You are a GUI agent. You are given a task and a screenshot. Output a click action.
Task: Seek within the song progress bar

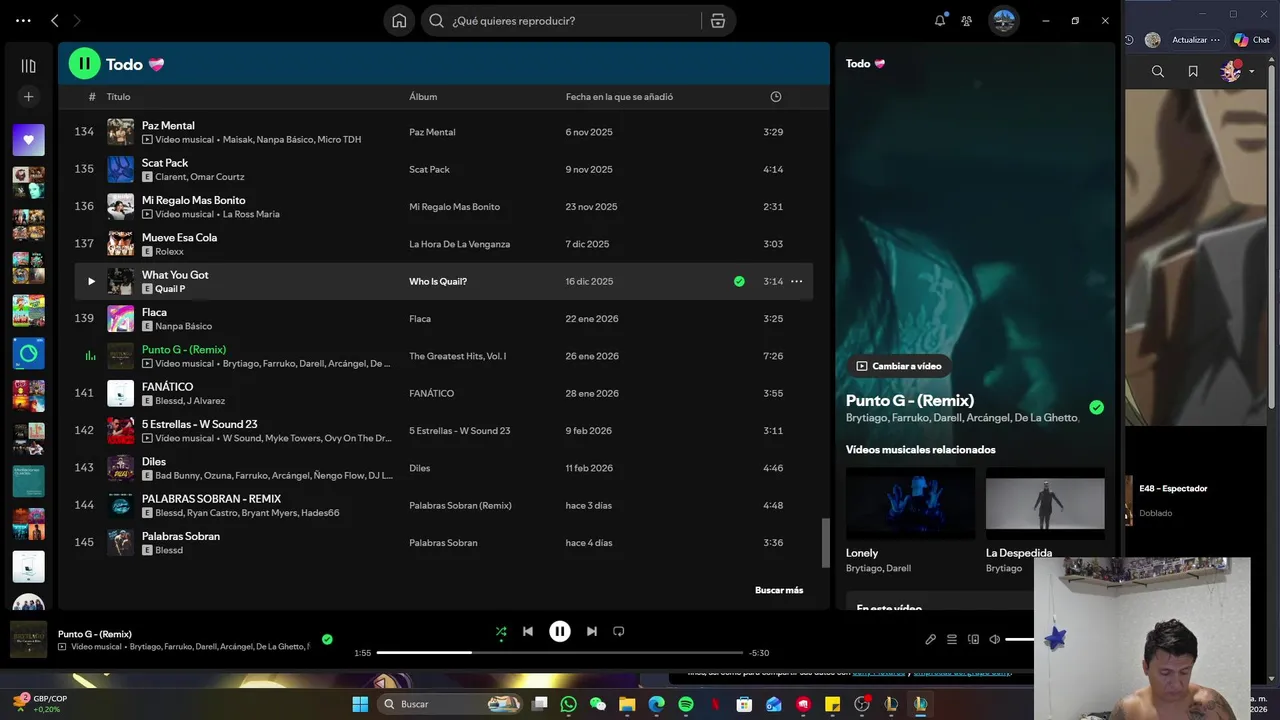[560, 653]
